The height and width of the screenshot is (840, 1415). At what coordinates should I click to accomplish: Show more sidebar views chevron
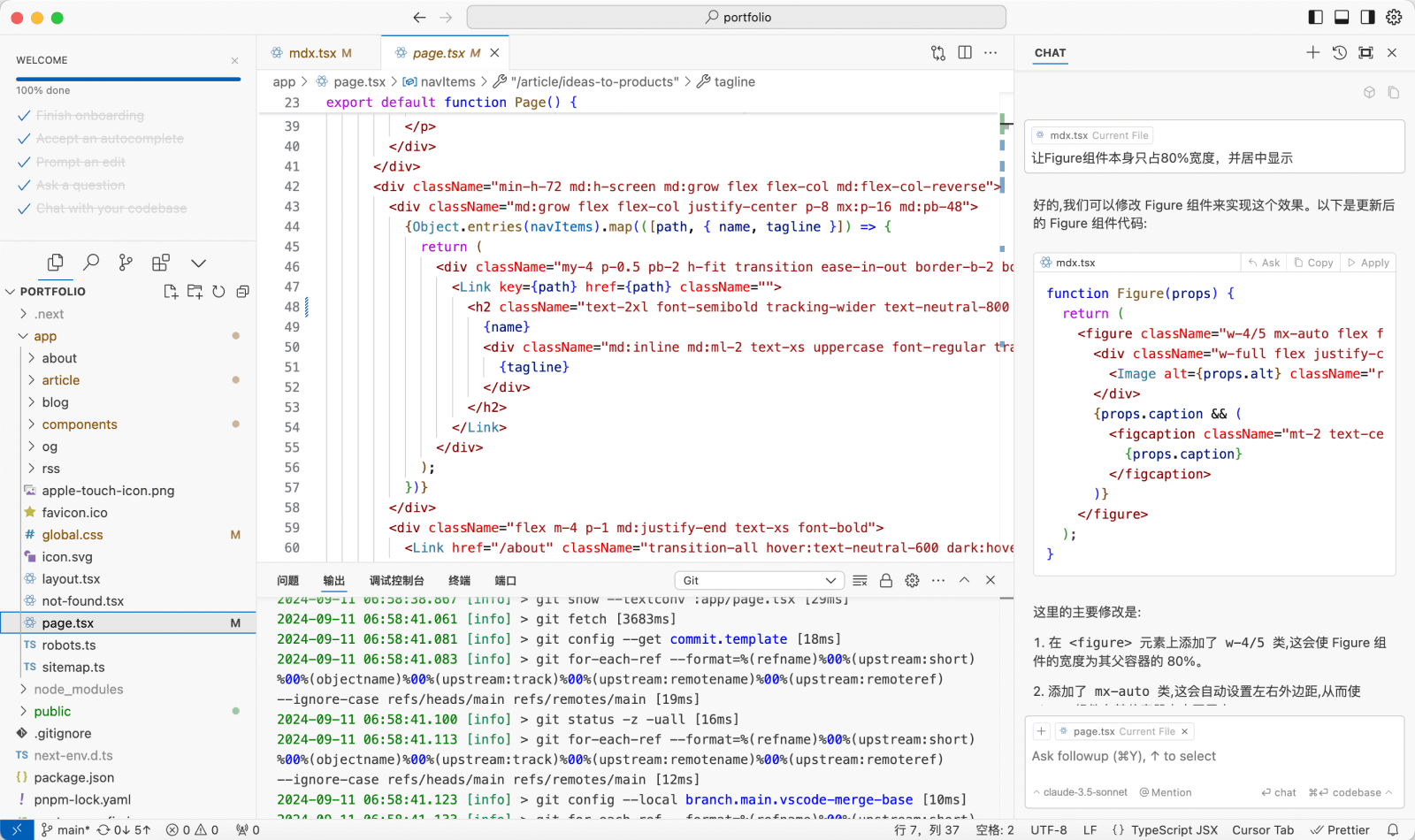[198, 263]
